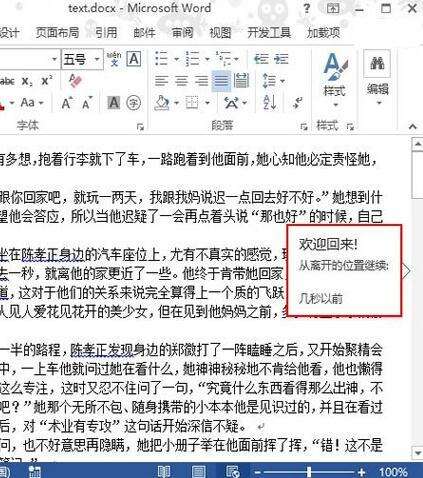
Task: Click 从离开的位置继续 link text
Action: [344, 266]
